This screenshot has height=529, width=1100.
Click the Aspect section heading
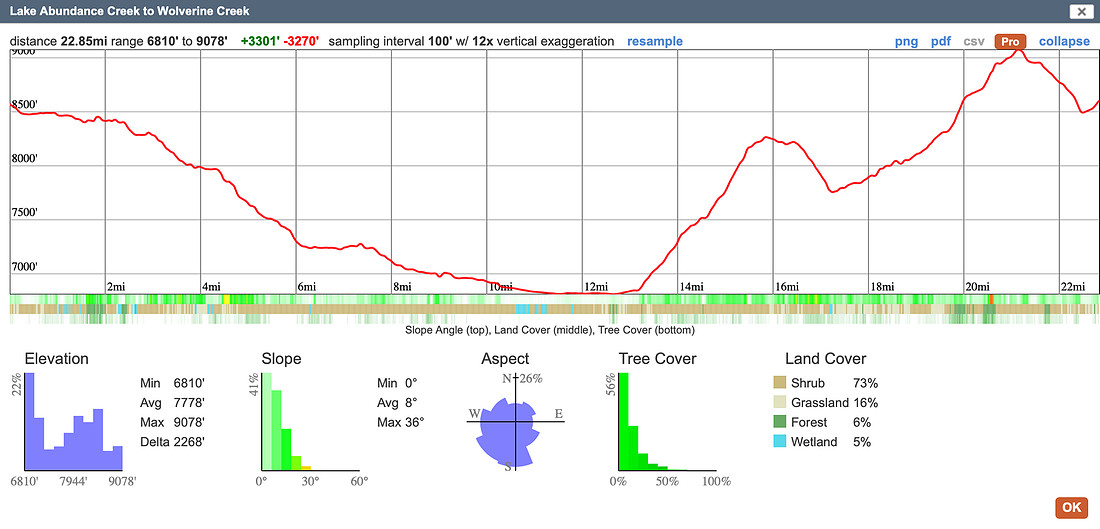(505, 359)
